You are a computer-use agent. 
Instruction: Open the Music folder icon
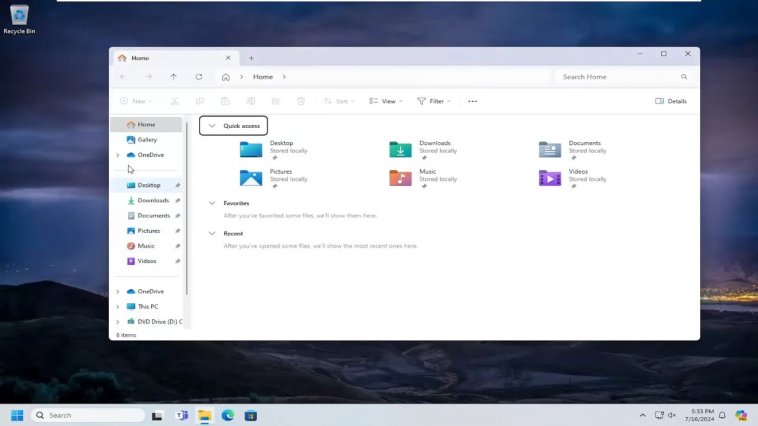pos(400,178)
